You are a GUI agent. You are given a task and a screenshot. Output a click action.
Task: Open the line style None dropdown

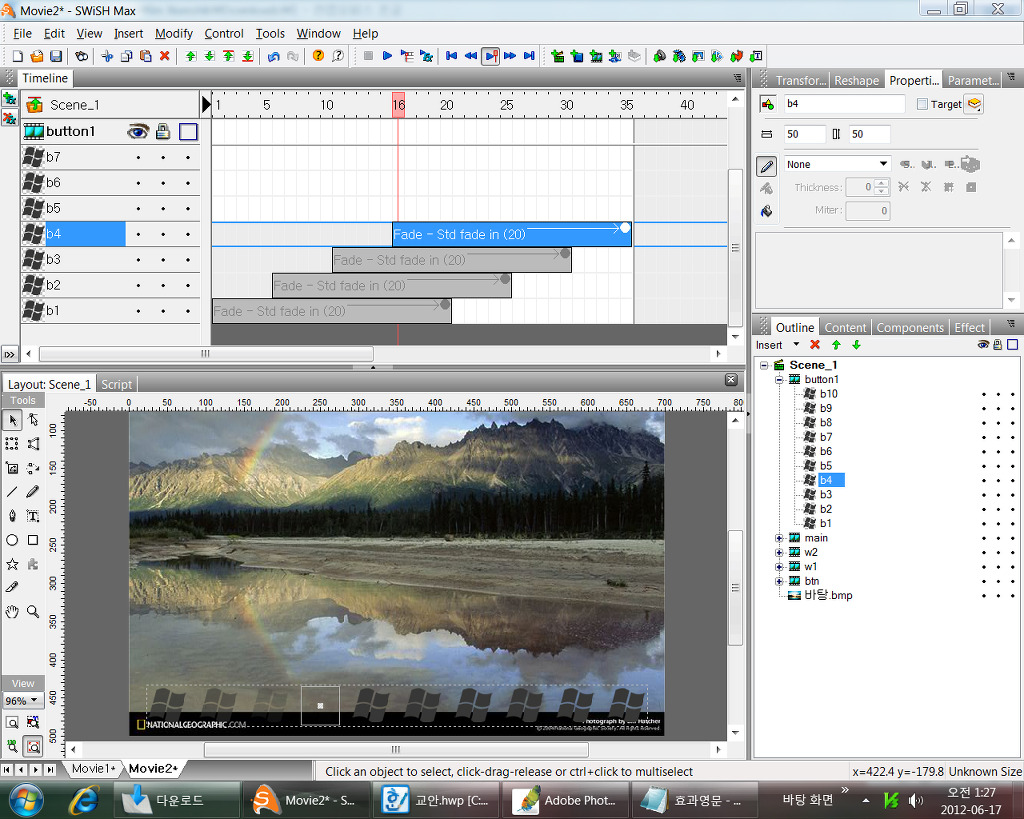point(883,164)
